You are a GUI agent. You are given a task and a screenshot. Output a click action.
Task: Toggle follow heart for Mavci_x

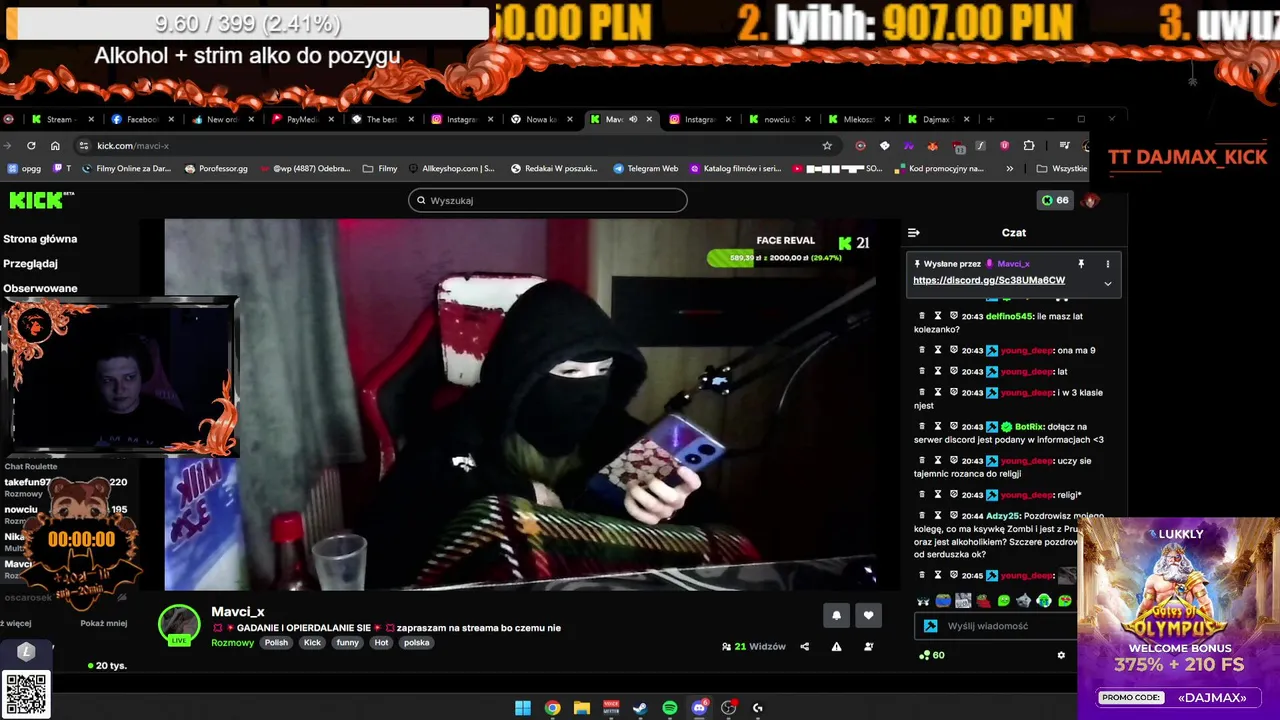coord(868,615)
